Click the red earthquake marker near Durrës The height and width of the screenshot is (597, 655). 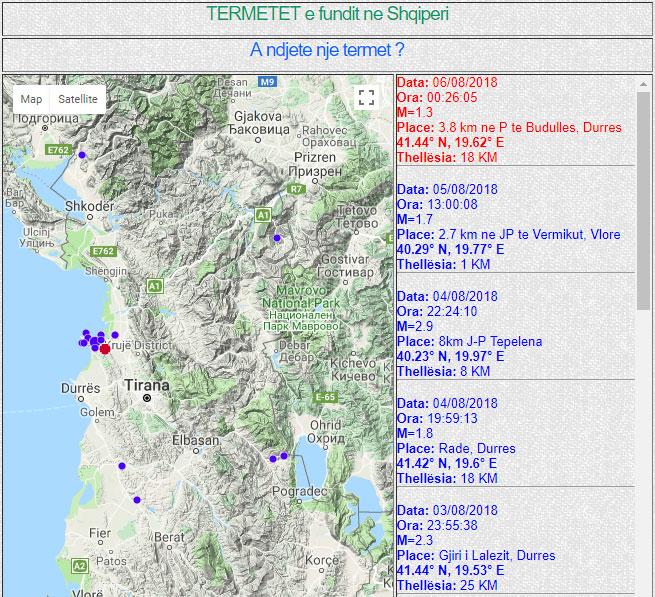pyautogui.click(x=105, y=348)
